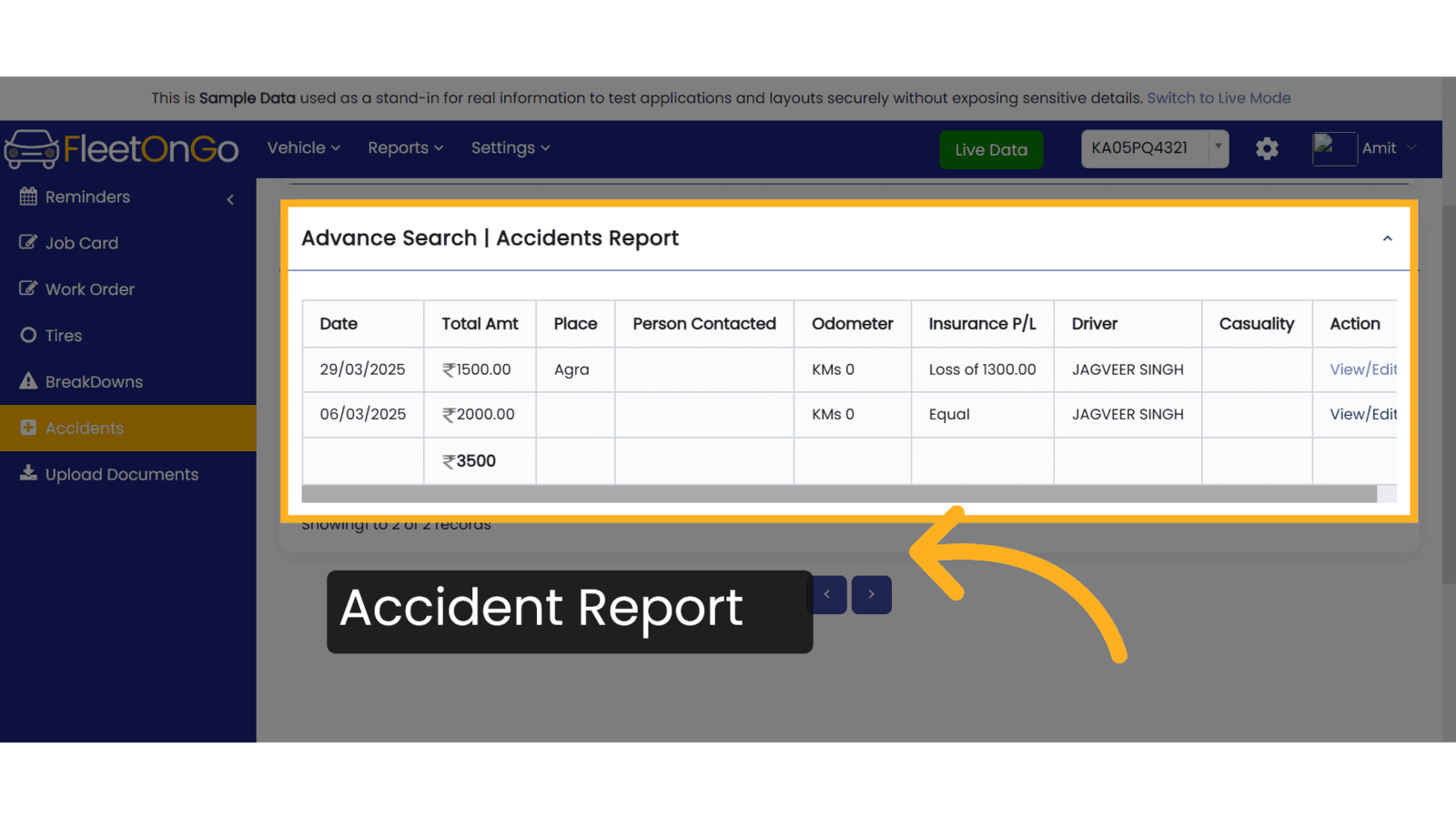
Task: Open the settings gear icon
Action: pyautogui.click(x=1267, y=148)
